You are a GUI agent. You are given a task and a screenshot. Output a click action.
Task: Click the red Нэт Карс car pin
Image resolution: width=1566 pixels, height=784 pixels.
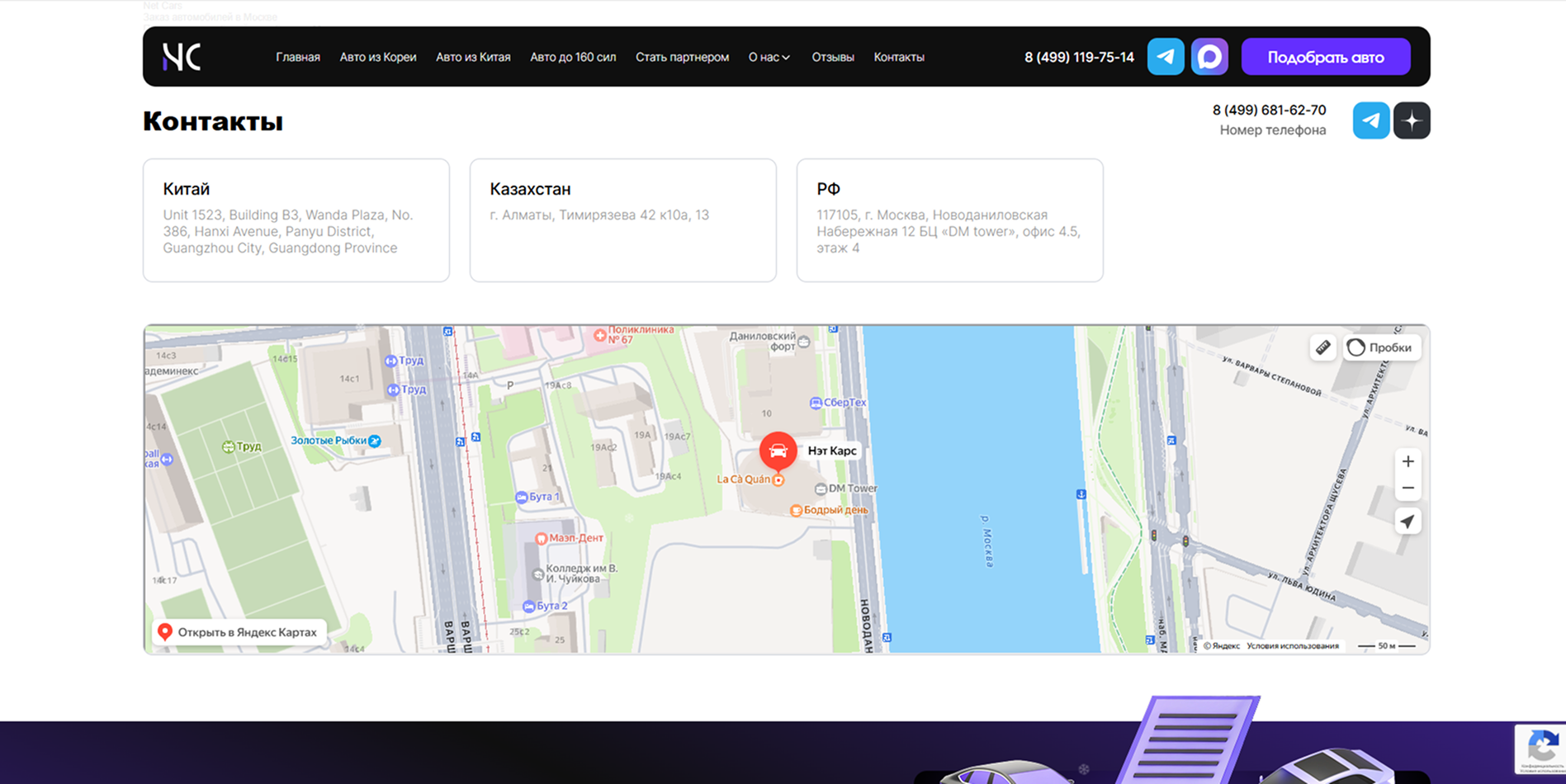778,451
